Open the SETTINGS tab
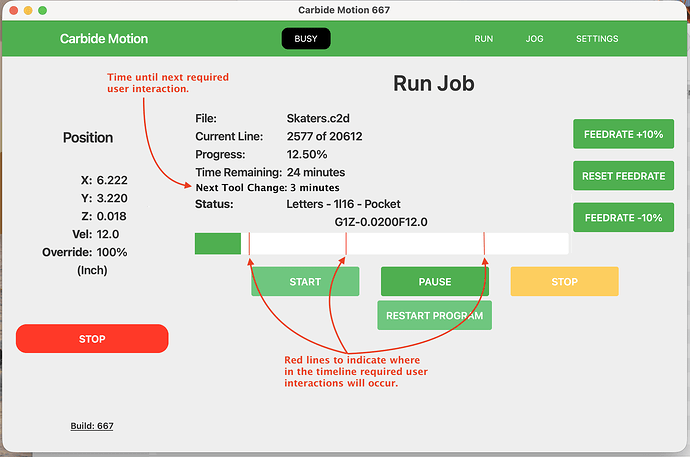Screen dimensions: 690x457 click(597, 39)
